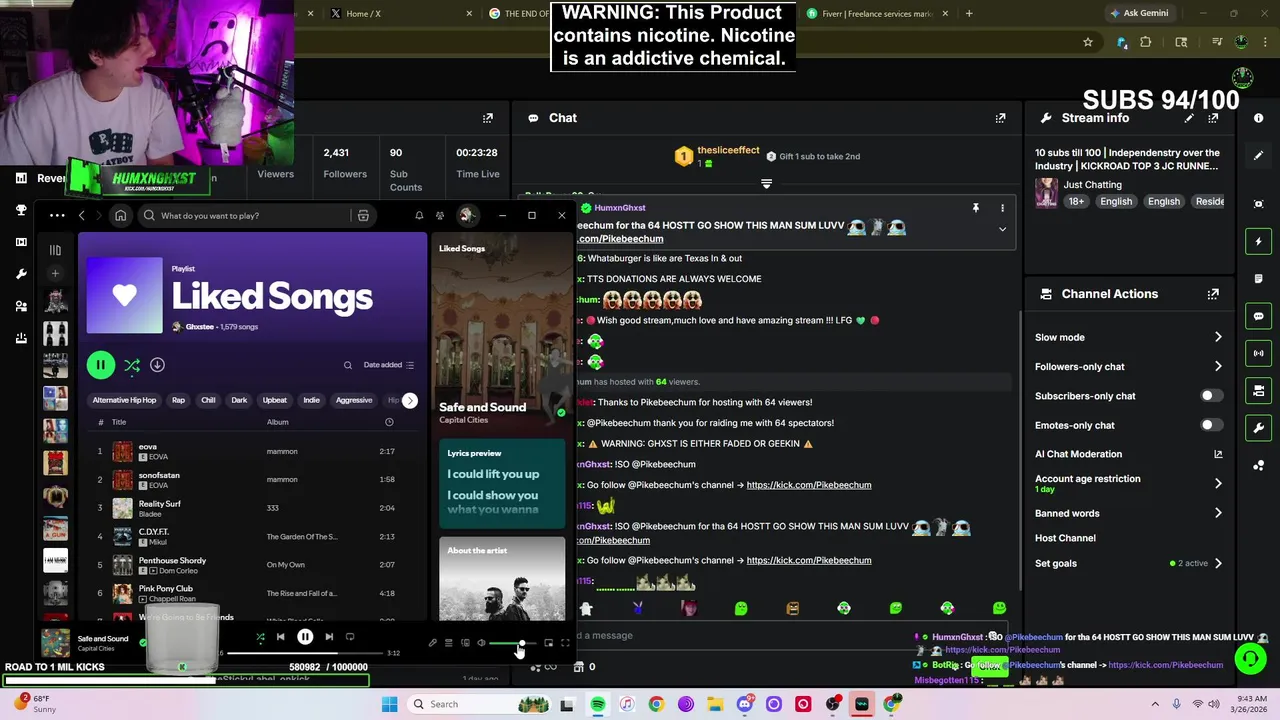Expand Slow mode settings
This screenshot has width=1280, height=720.
click(x=1128, y=337)
